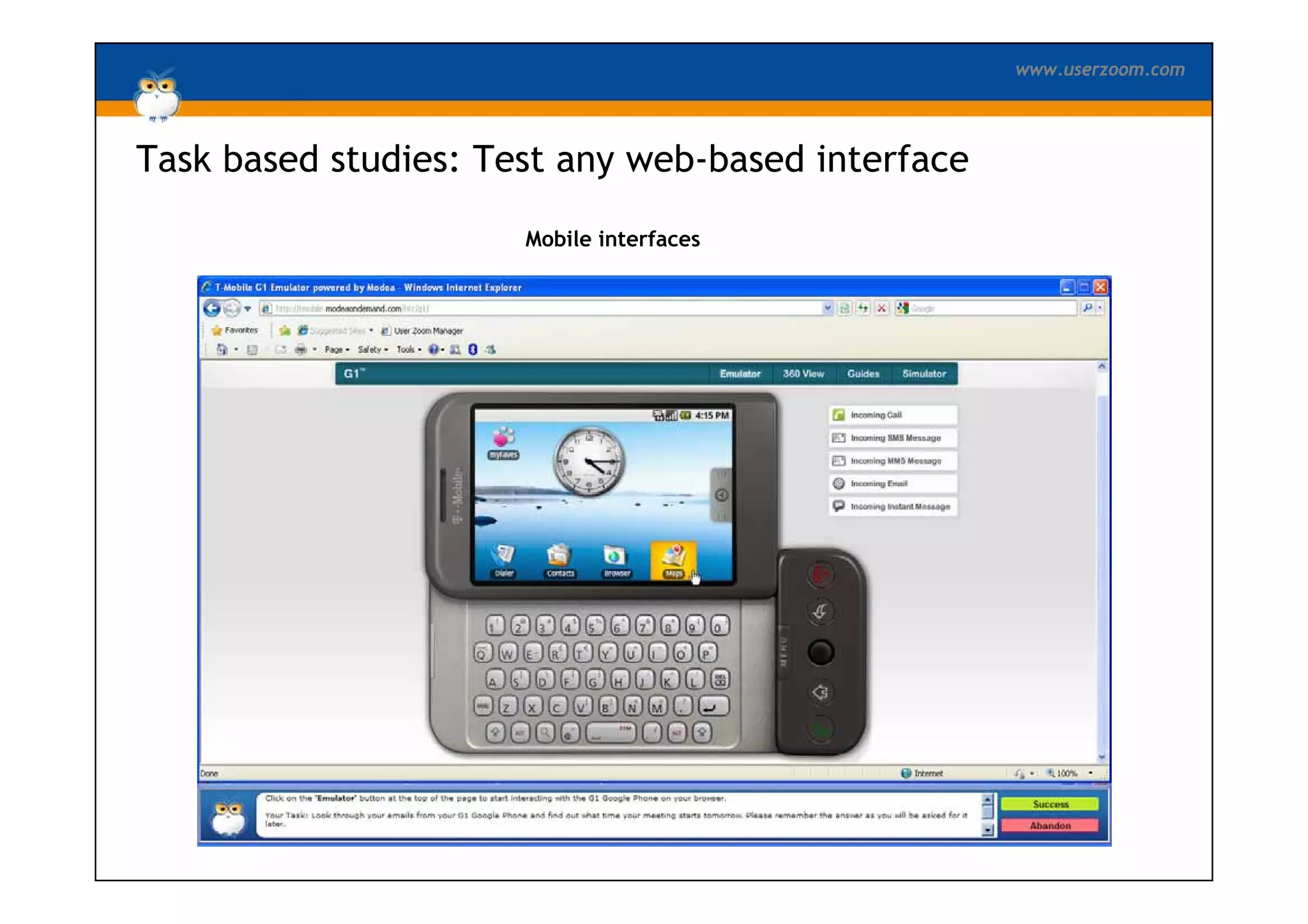
Task: Open the Contacts app on phone screen
Action: point(559,560)
